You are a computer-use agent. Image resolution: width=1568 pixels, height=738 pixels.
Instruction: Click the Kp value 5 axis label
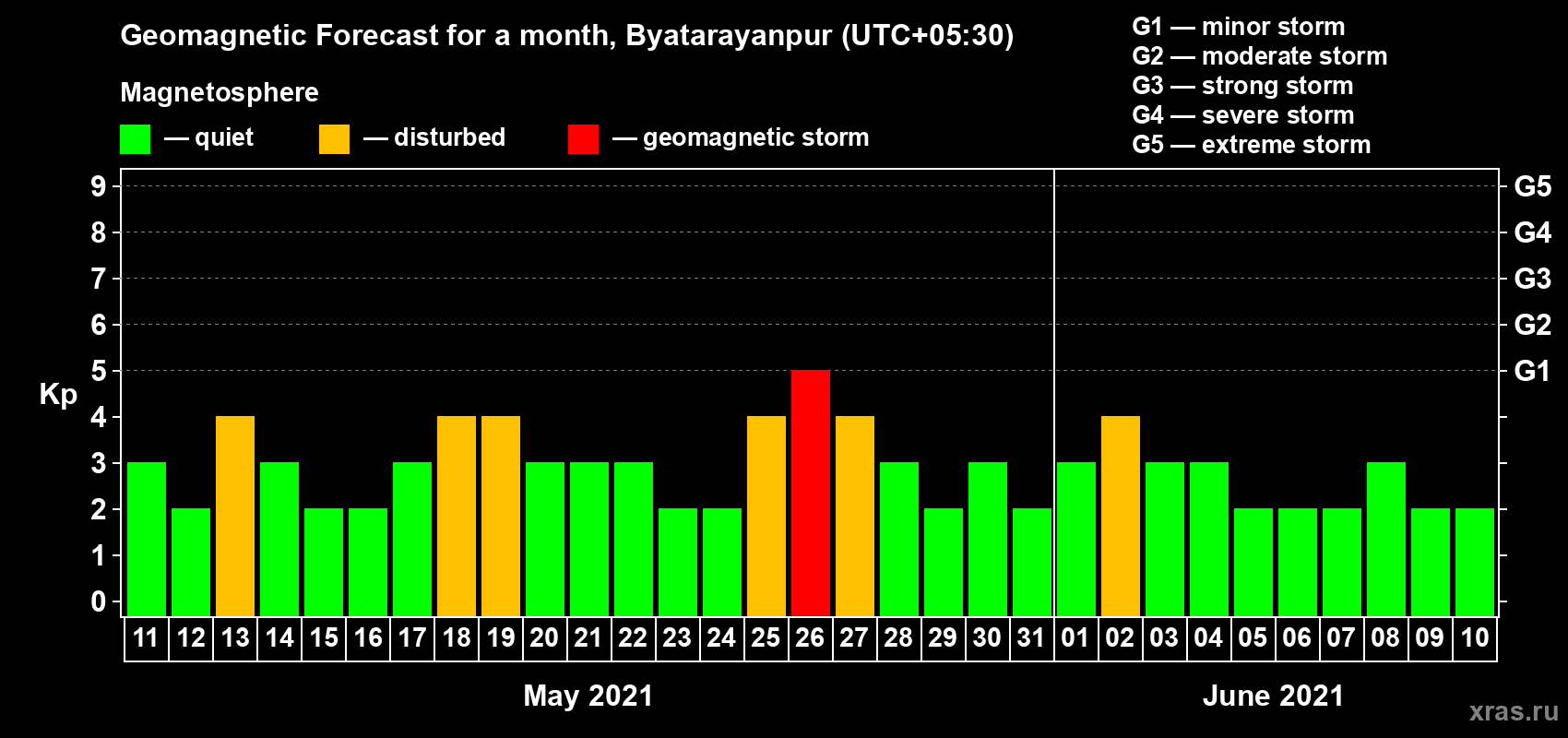98,371
